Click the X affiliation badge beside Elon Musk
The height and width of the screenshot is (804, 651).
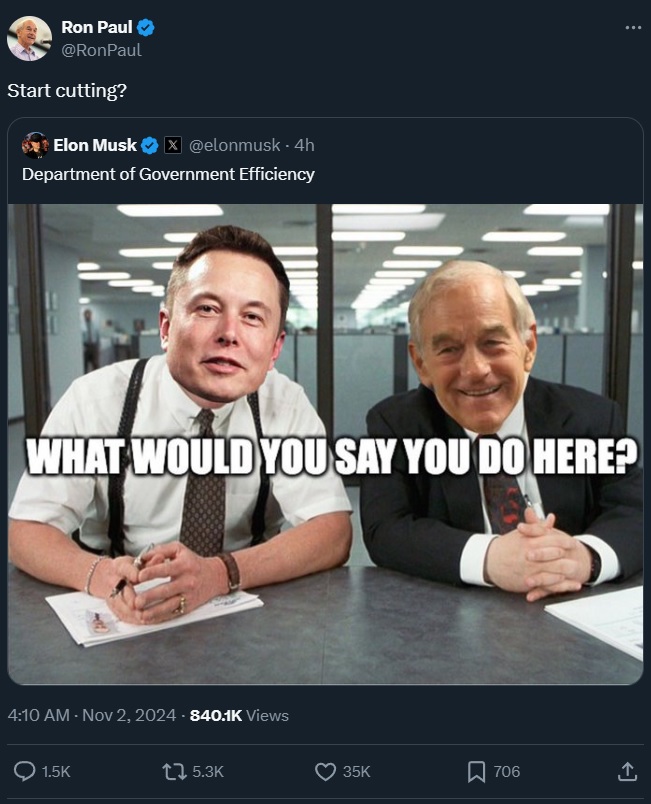tap(173, 146)
